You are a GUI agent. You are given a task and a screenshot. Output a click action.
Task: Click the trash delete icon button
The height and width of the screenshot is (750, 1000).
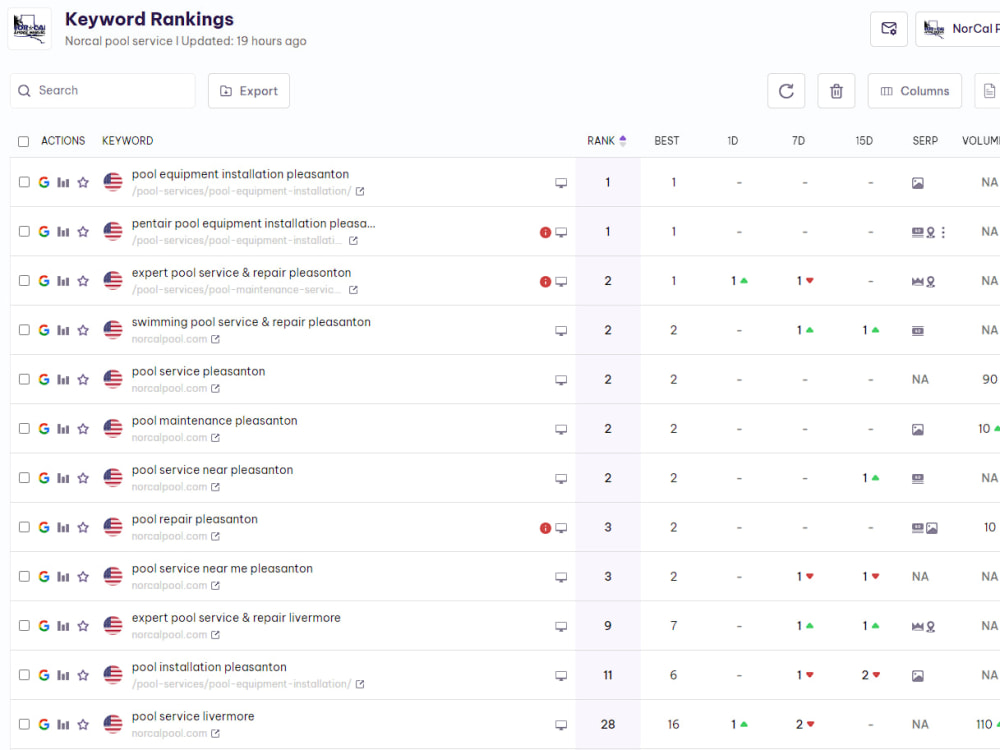(x=836, y=91)
